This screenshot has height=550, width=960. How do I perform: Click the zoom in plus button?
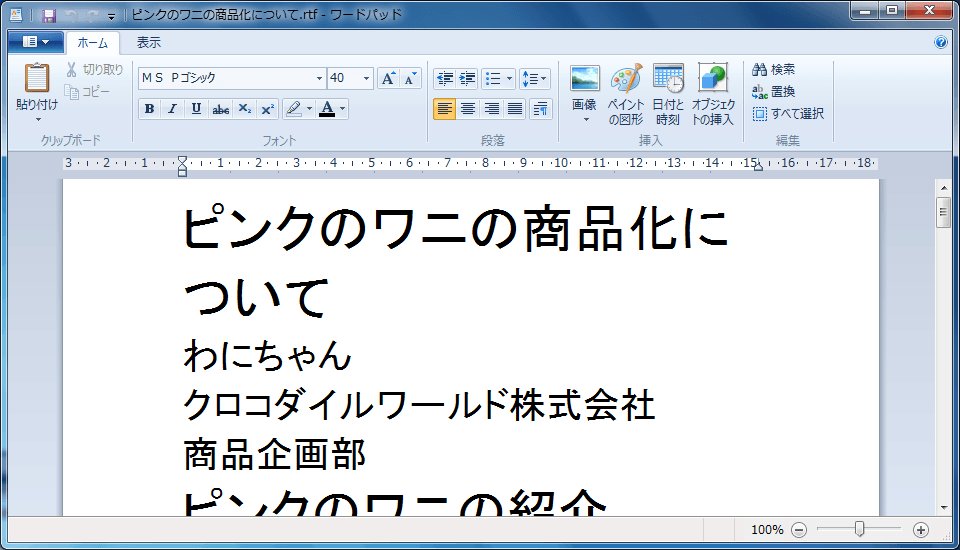(x=921, y=530)
